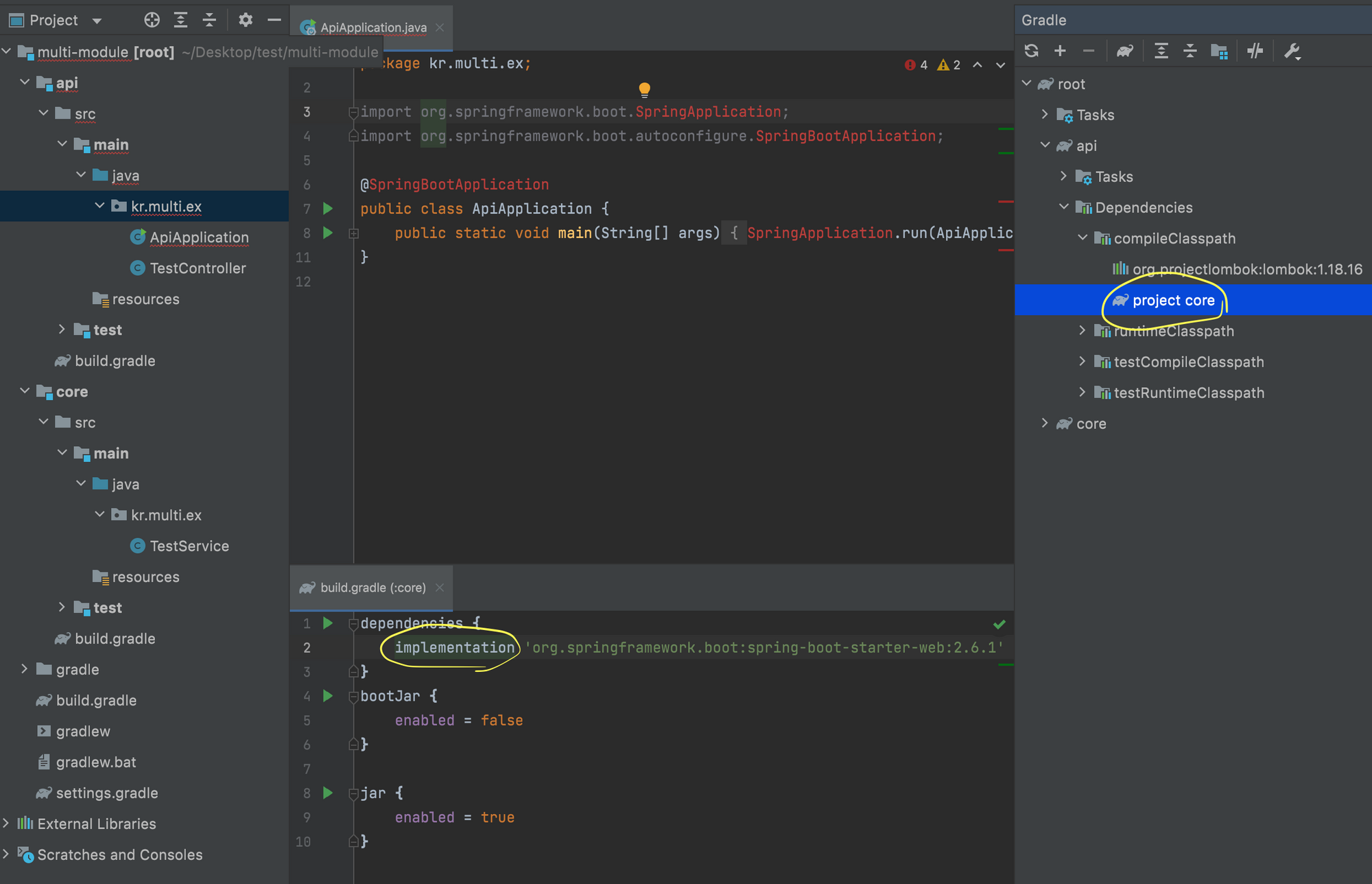1372x884 pixels.
Task: Click the Gradle wrench build settings icon
Action: tap(1292, 51)
